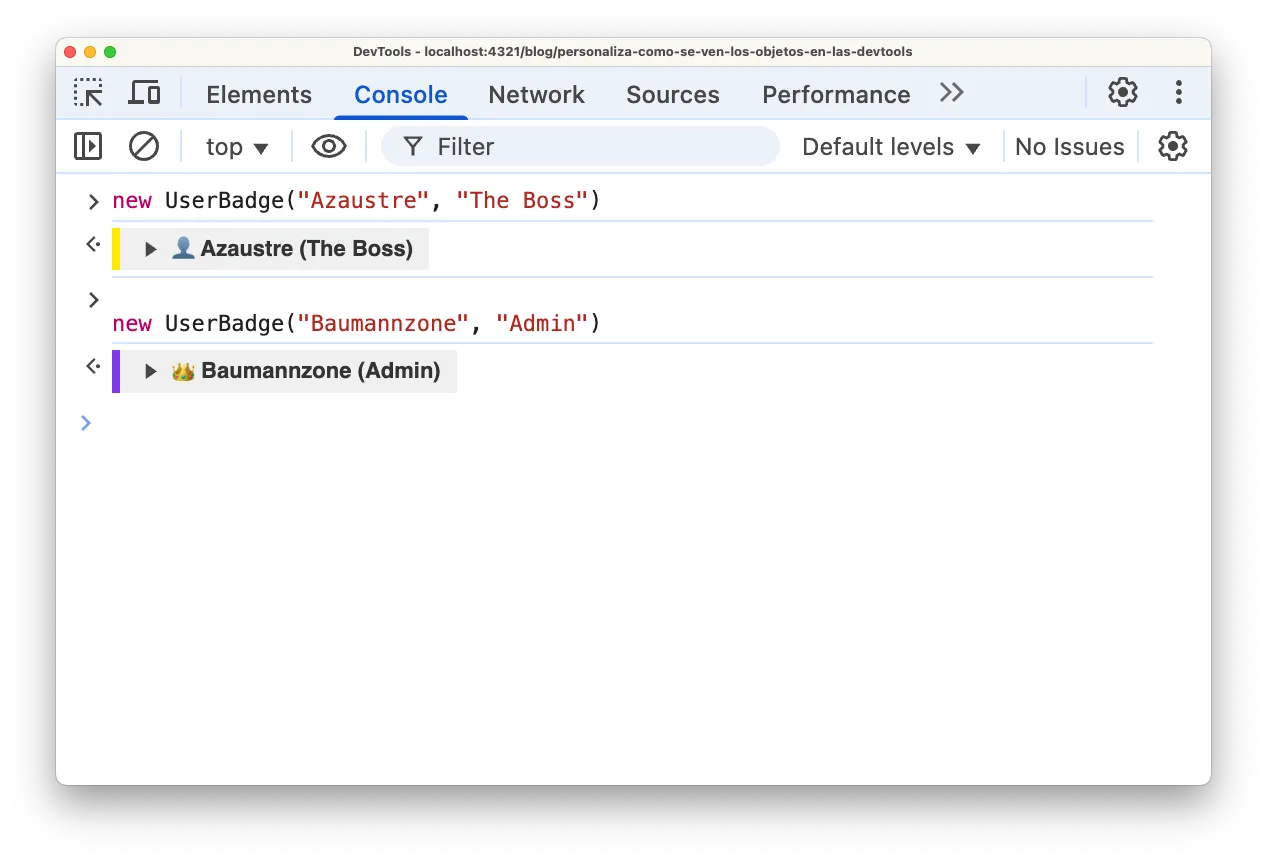Click the Azaustre (The Boss) badge text
The height and width of the screenshot is (859, 1267).
306,249
